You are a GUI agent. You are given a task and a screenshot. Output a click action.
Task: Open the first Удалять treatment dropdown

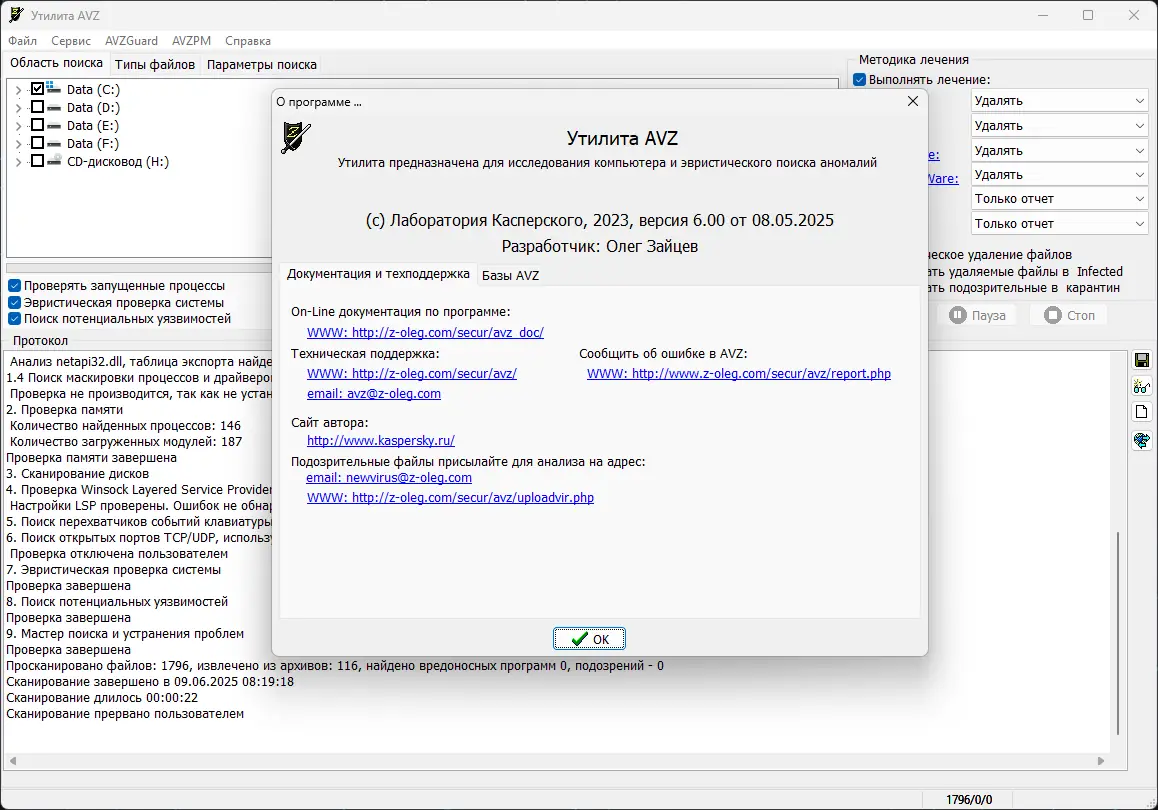[x=1059, y=100]
